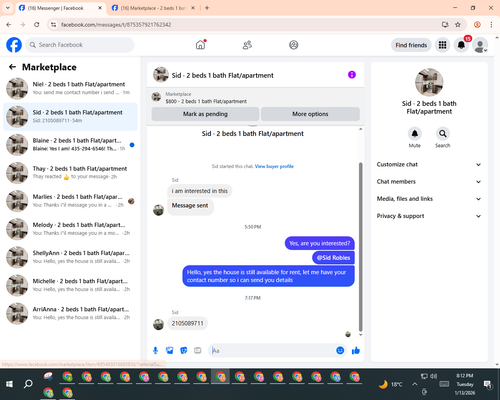Viewport: 500px width, 400px height.
Task: Open Blaine conversation
Action: coord(70,145)
